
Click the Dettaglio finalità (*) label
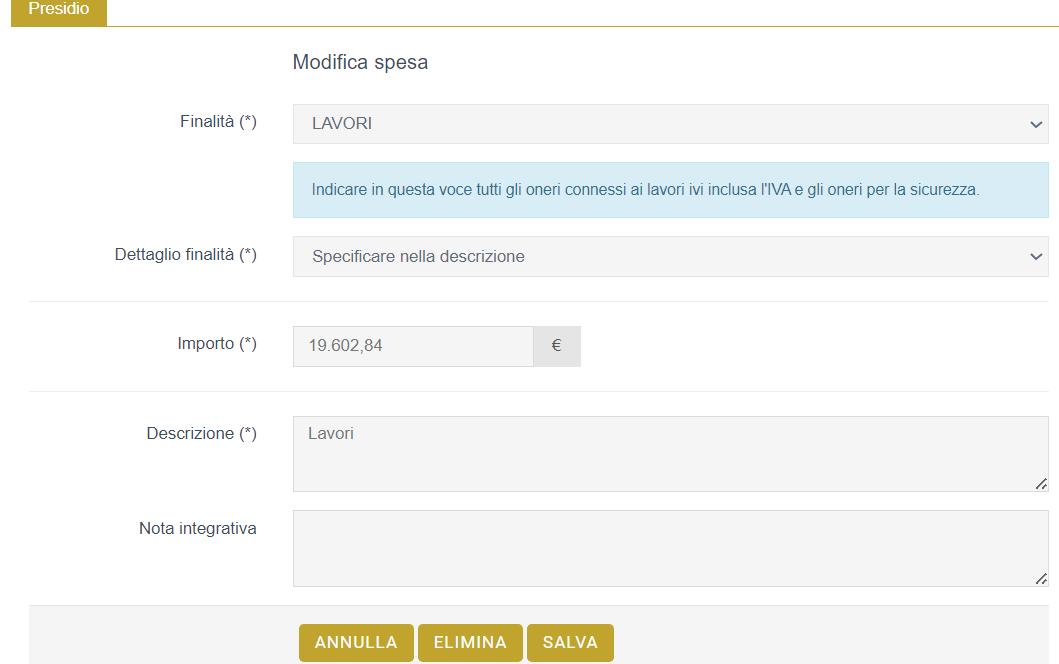point(186,255)
